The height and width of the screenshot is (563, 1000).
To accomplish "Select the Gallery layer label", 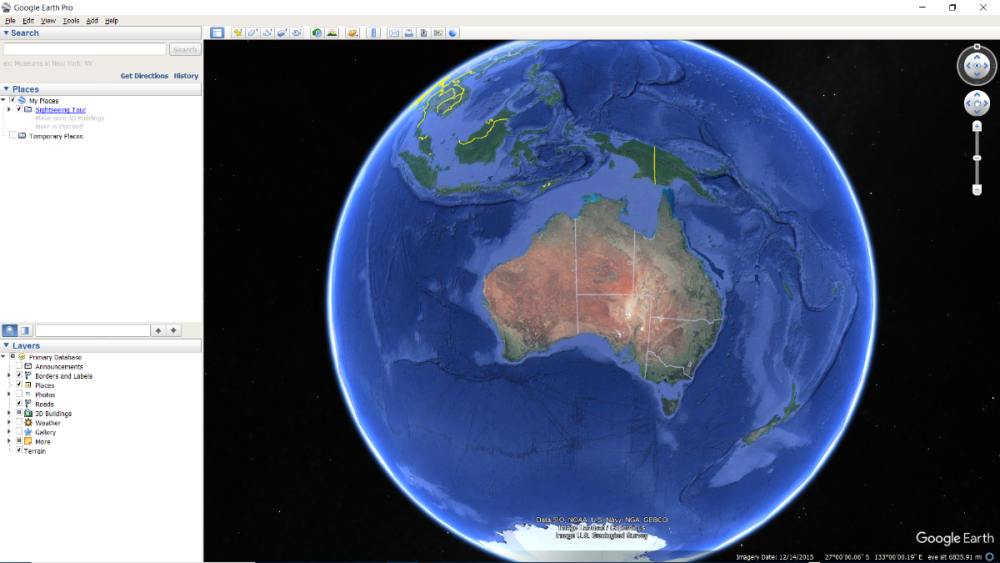I will [x=45, y=432].
